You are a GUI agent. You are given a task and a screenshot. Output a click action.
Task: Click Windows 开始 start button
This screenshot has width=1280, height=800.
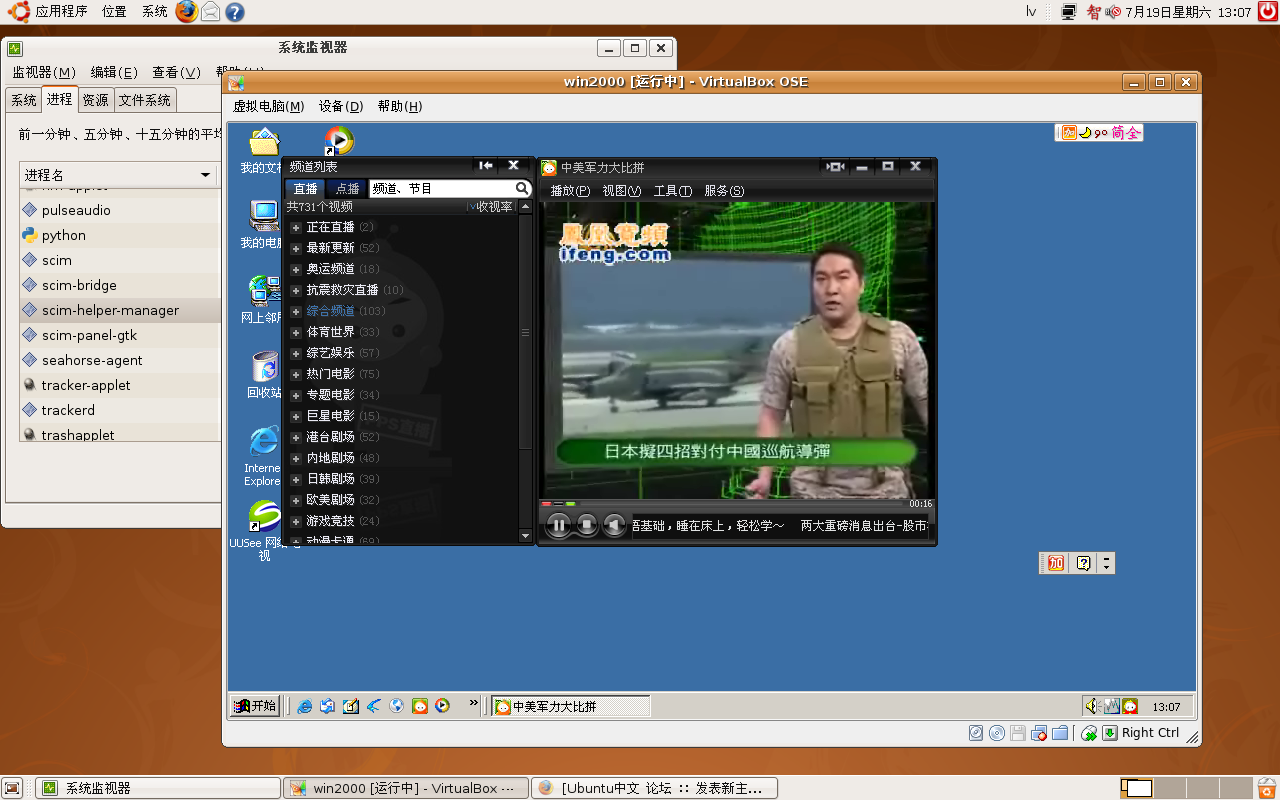(254, 706)
